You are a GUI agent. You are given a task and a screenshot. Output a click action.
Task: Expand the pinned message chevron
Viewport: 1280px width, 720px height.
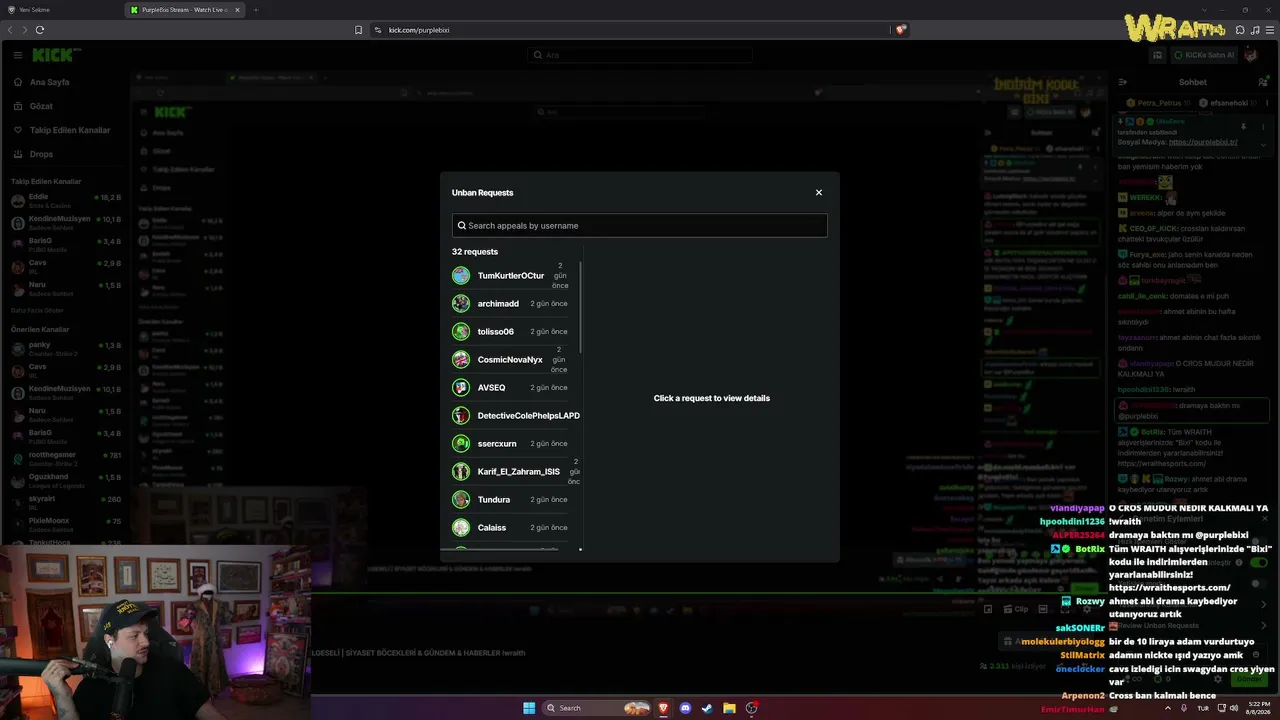(1263, 144)
